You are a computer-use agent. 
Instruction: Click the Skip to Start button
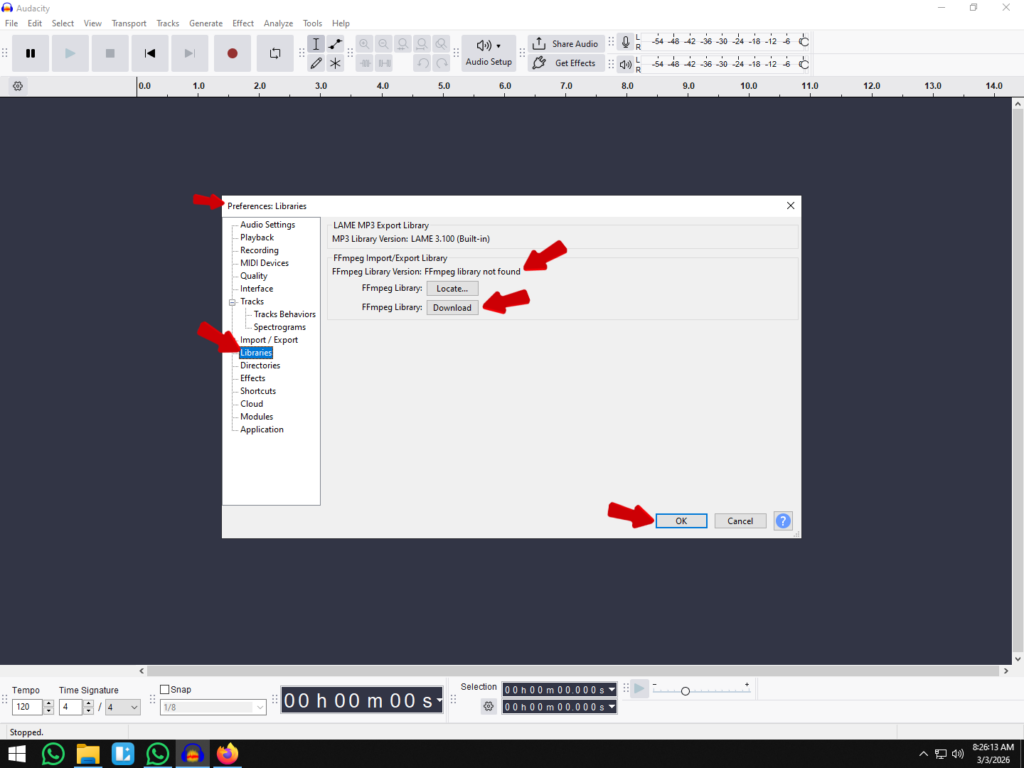150,53
